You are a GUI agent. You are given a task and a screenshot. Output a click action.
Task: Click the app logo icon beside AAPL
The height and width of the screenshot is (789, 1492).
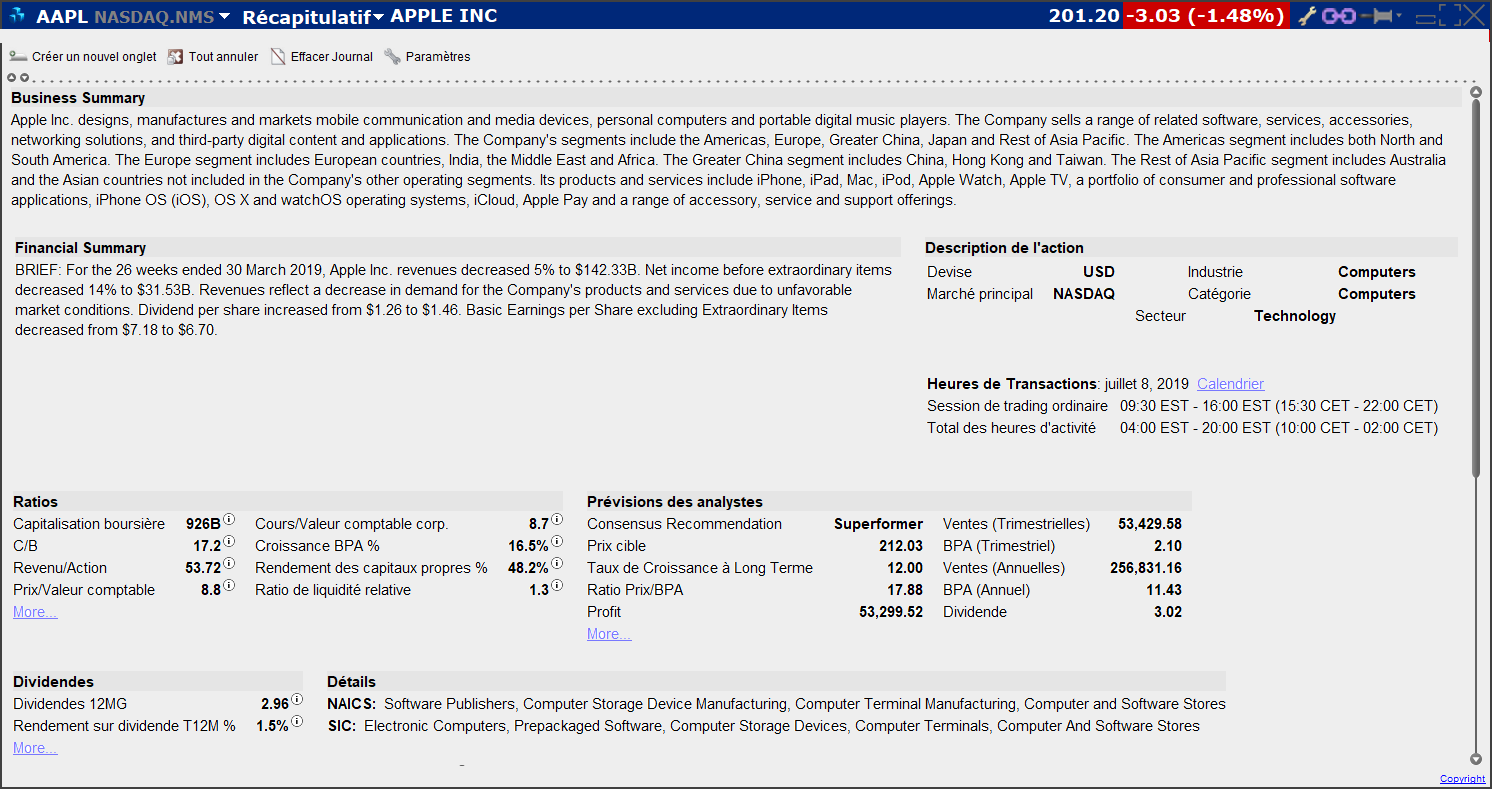coord(17,15)
